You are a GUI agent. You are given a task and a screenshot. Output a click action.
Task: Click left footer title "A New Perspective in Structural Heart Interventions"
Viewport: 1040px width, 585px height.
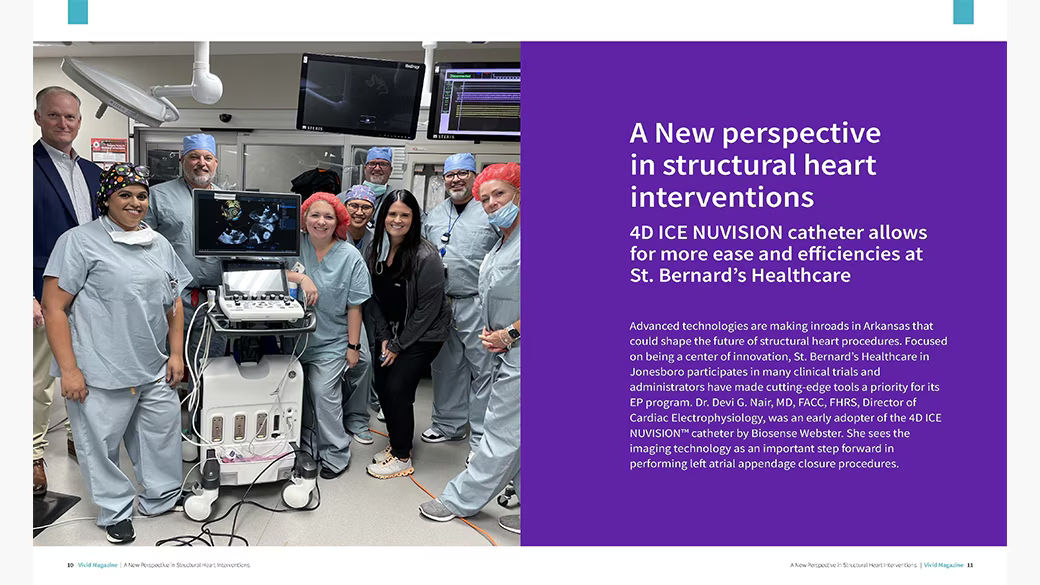186,565
